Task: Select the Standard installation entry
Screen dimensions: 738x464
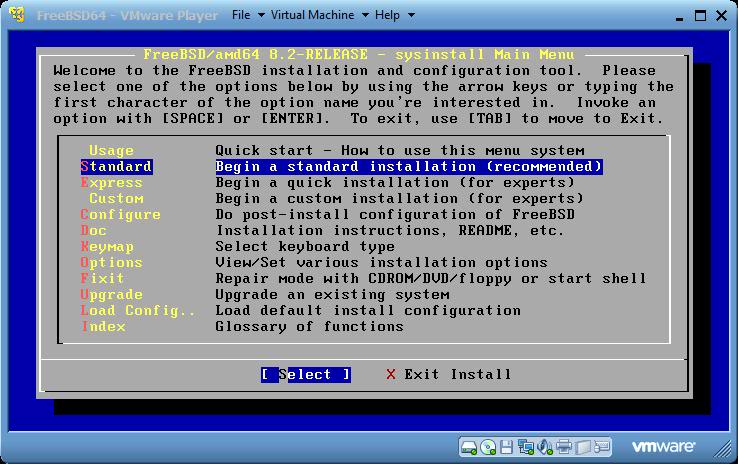Action: coord(116,167)
